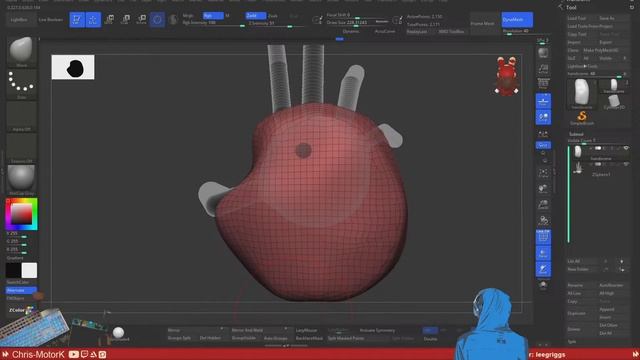Adjust the Focal Shift slider
This screenshot has width=640, height=360.
[x=358, y=16]
